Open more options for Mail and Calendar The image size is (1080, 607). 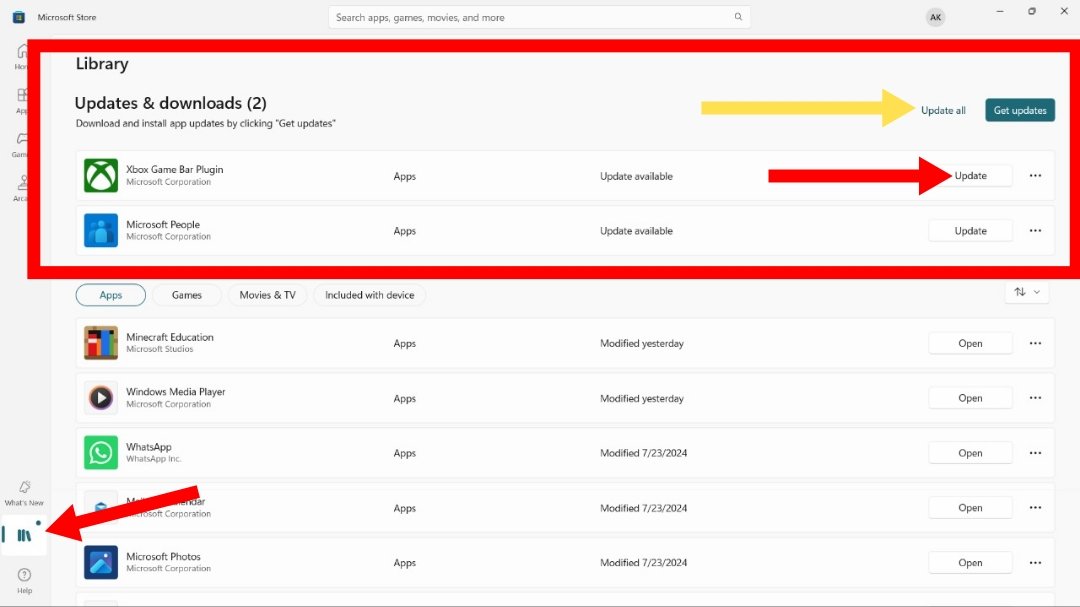point(1035,508)
